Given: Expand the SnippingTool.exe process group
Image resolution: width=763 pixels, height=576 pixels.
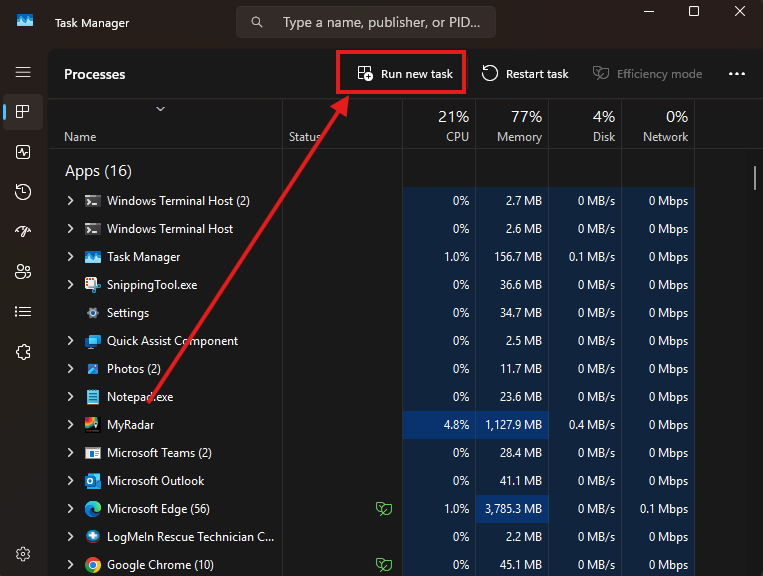Looking at the screenshot, I should click(70, 285).
